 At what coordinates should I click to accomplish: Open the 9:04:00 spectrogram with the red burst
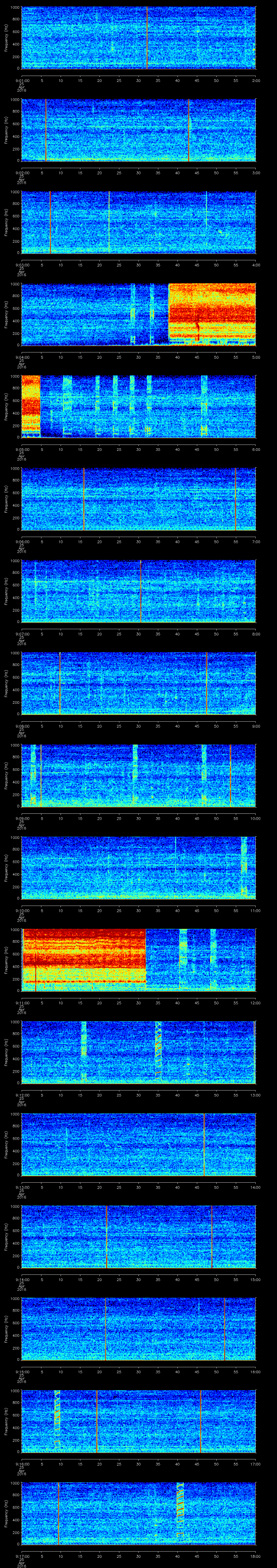tap(138, 315)
